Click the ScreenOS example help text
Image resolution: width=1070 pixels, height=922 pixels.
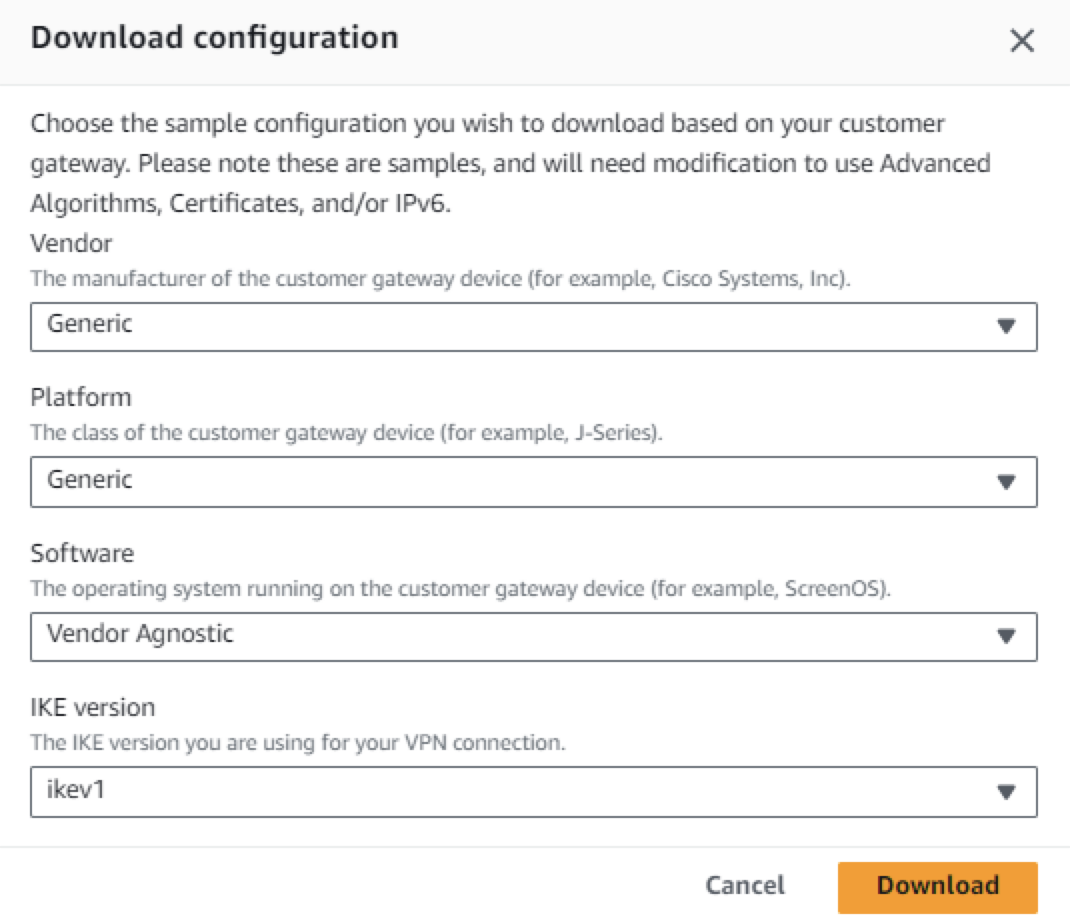[461, 588]
